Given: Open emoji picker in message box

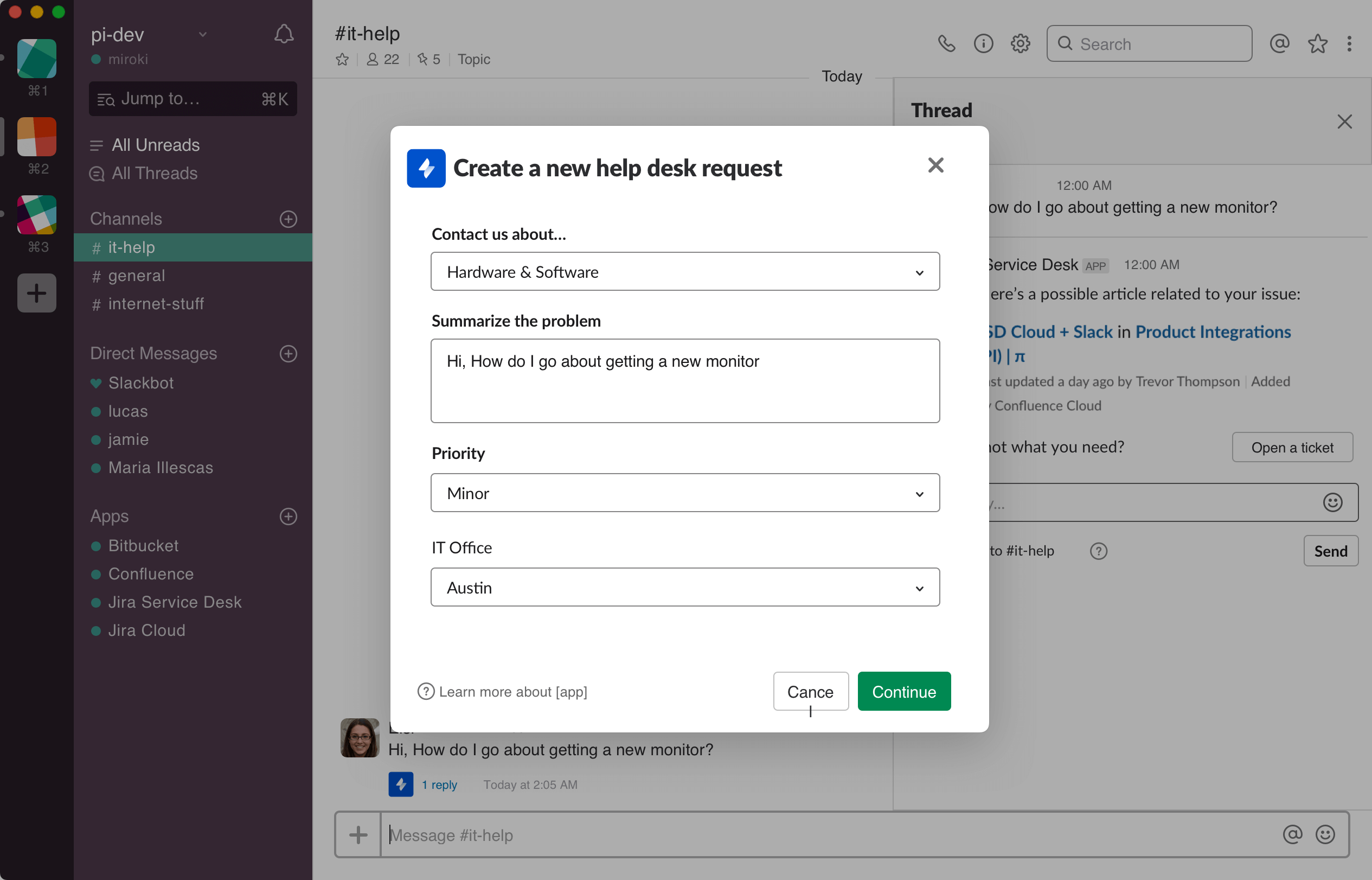Looking at the screenshot, I should (x=1325, y=835).
